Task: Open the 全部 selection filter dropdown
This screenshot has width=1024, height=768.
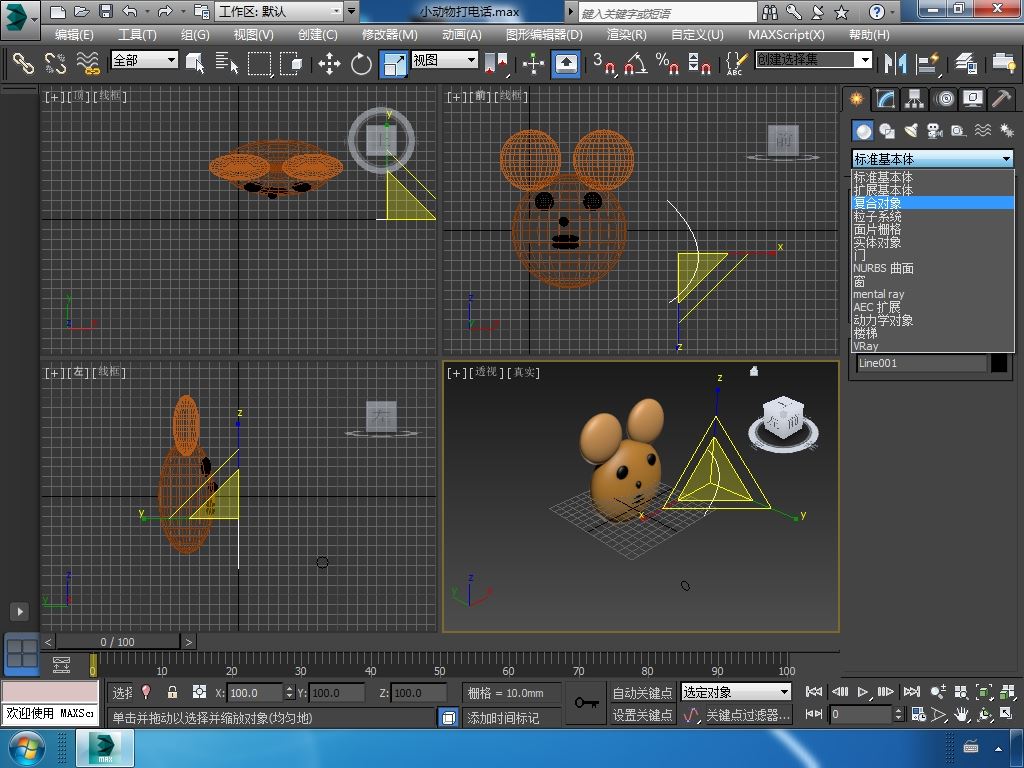Action: [144, 60]
